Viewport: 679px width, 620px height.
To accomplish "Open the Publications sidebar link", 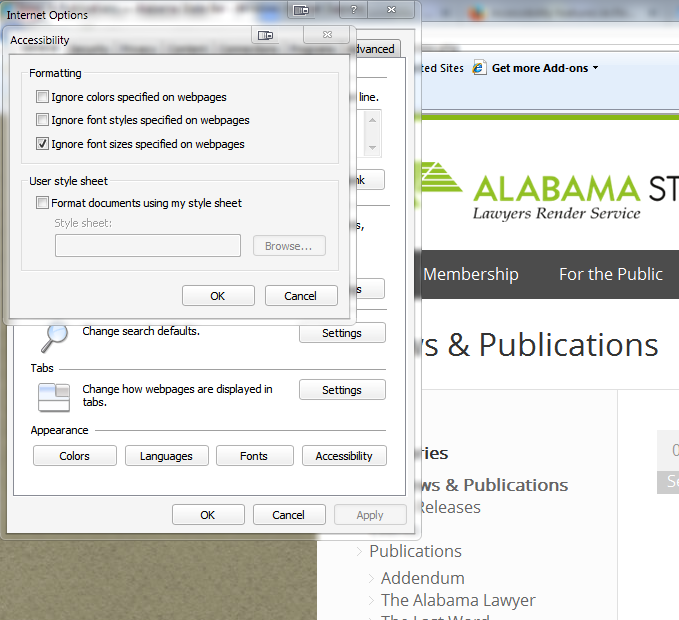I will 415,551.
